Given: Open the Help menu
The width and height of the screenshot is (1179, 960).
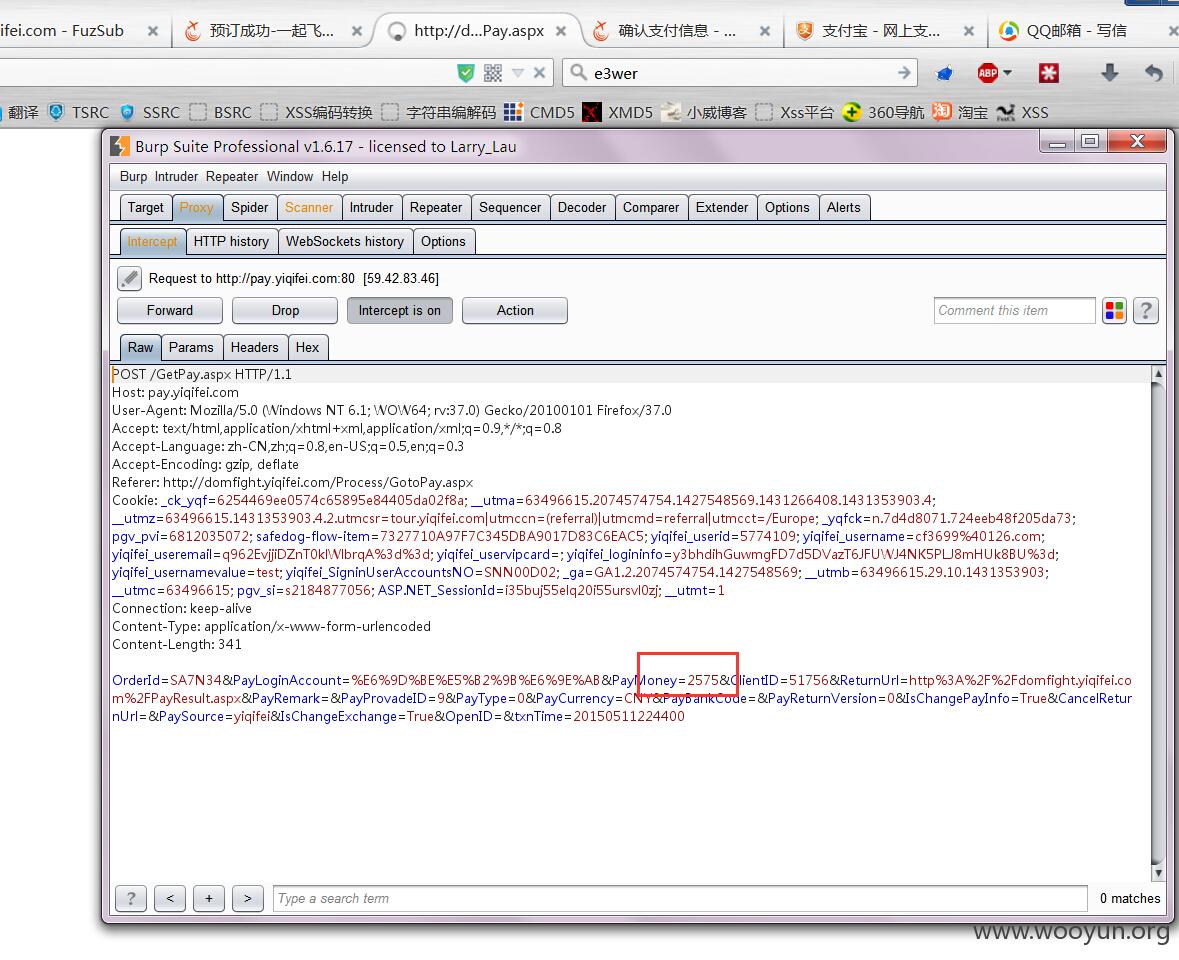Looking at the screenshot, I should coord(335,177).
